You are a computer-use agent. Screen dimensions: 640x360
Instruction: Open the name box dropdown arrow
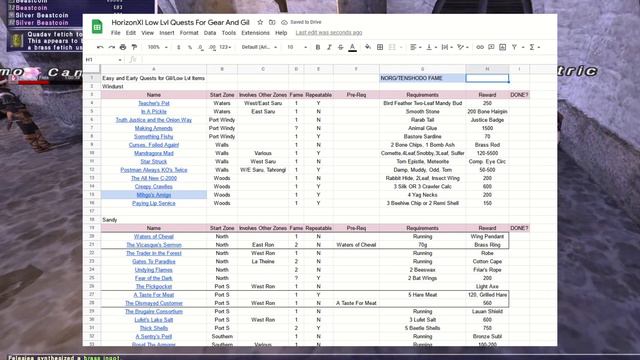tap(120, 60)
